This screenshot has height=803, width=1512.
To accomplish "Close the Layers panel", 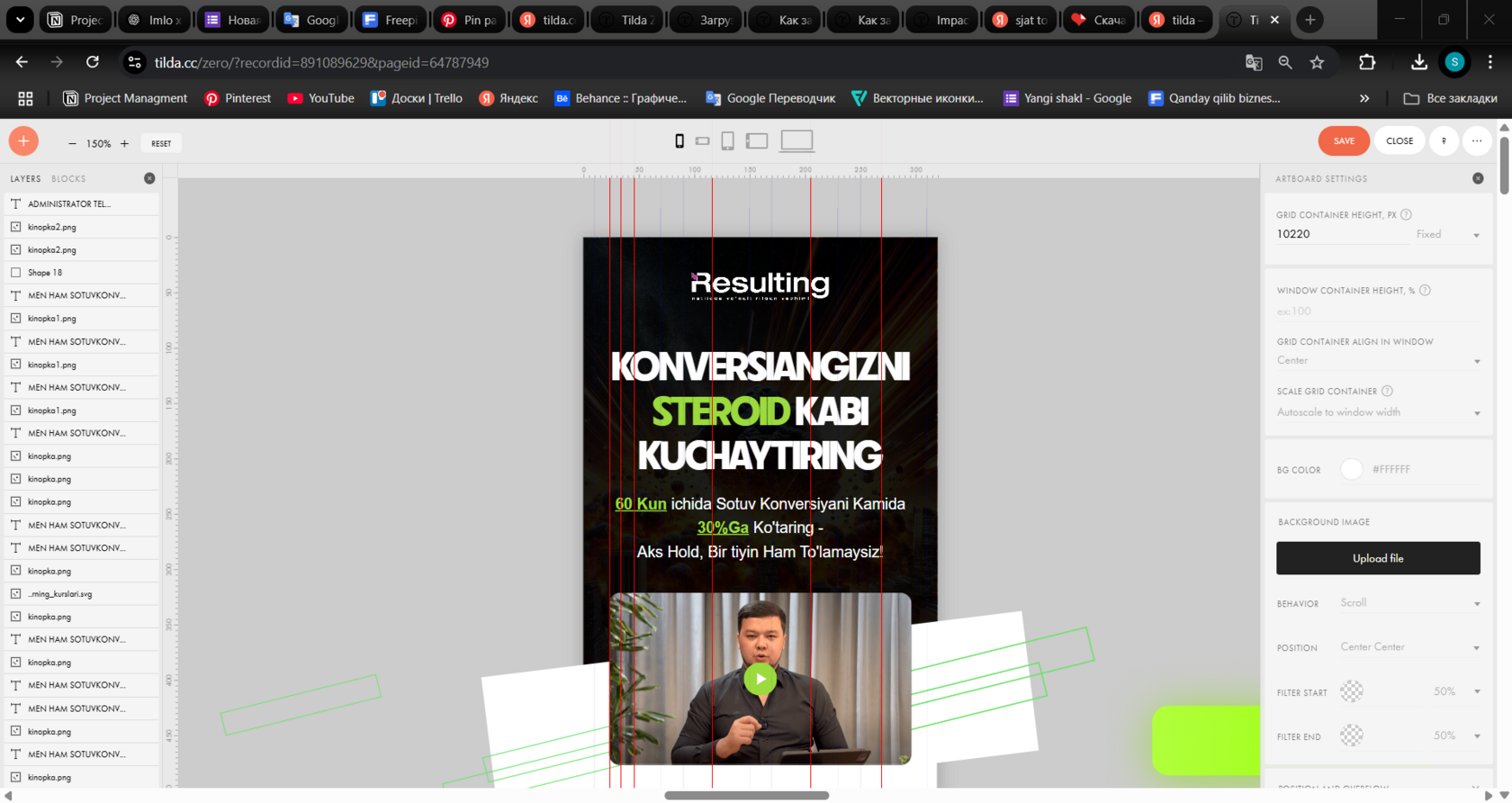I will 149,178.
